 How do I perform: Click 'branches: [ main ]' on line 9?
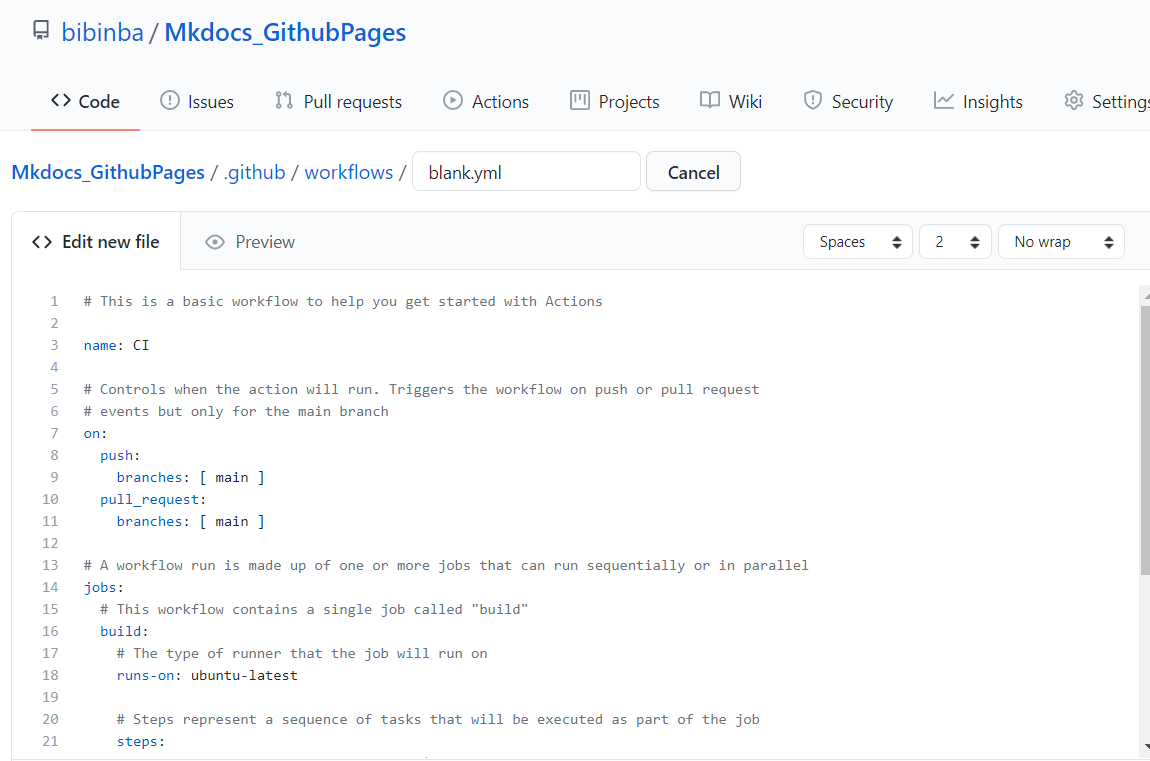pyautogui.click(x=191, y=477)
